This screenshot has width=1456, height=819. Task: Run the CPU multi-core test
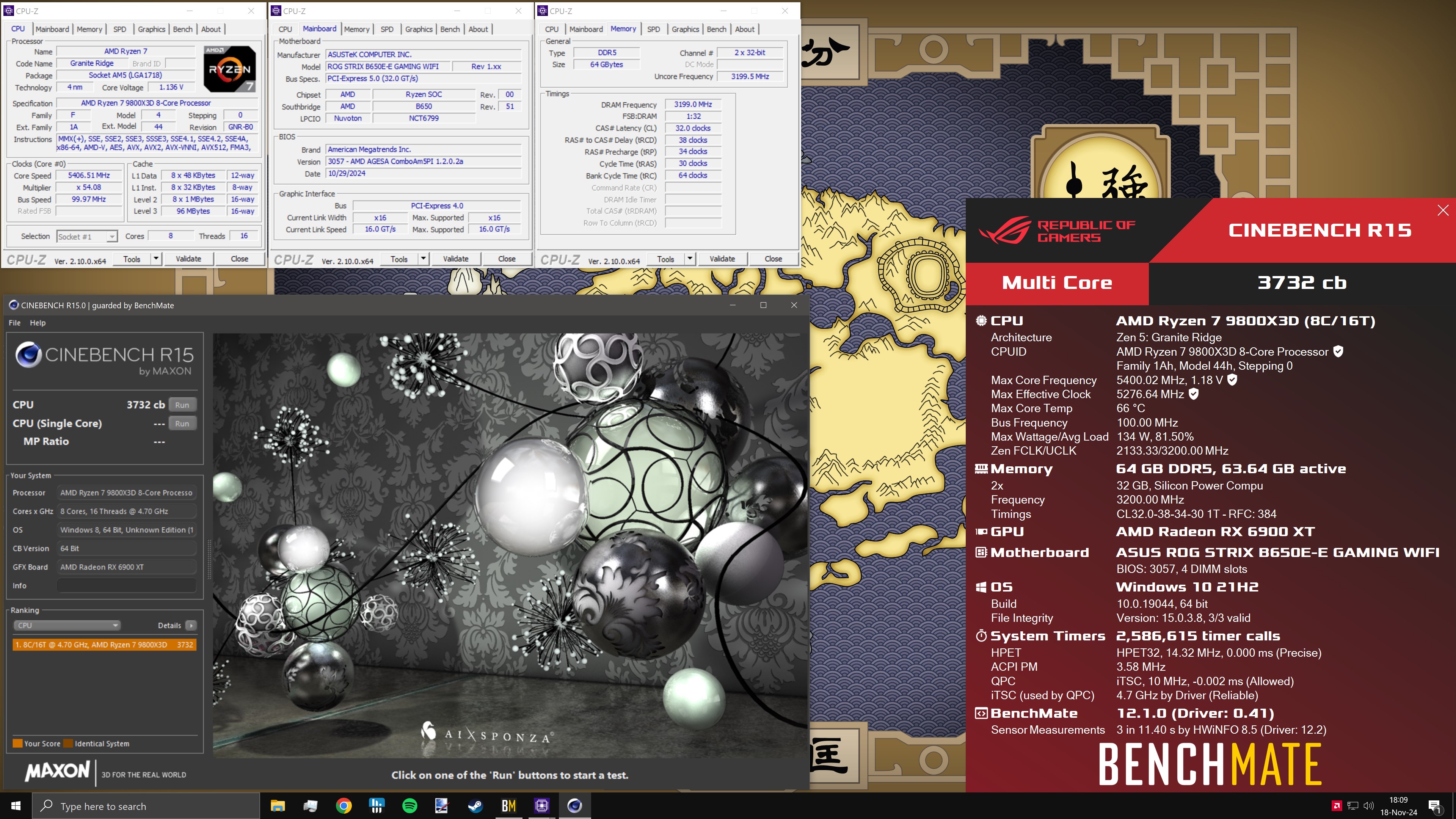[x=182, y=405]
